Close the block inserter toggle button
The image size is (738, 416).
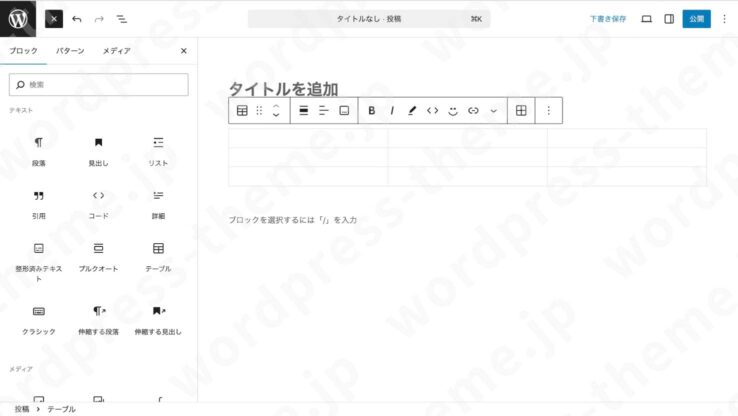click(x=54, y=19)
